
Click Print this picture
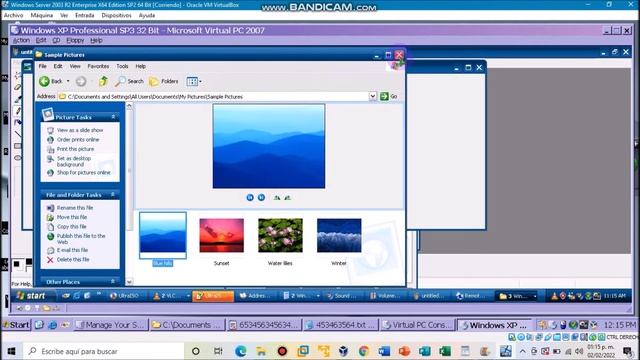coord(76,149)
